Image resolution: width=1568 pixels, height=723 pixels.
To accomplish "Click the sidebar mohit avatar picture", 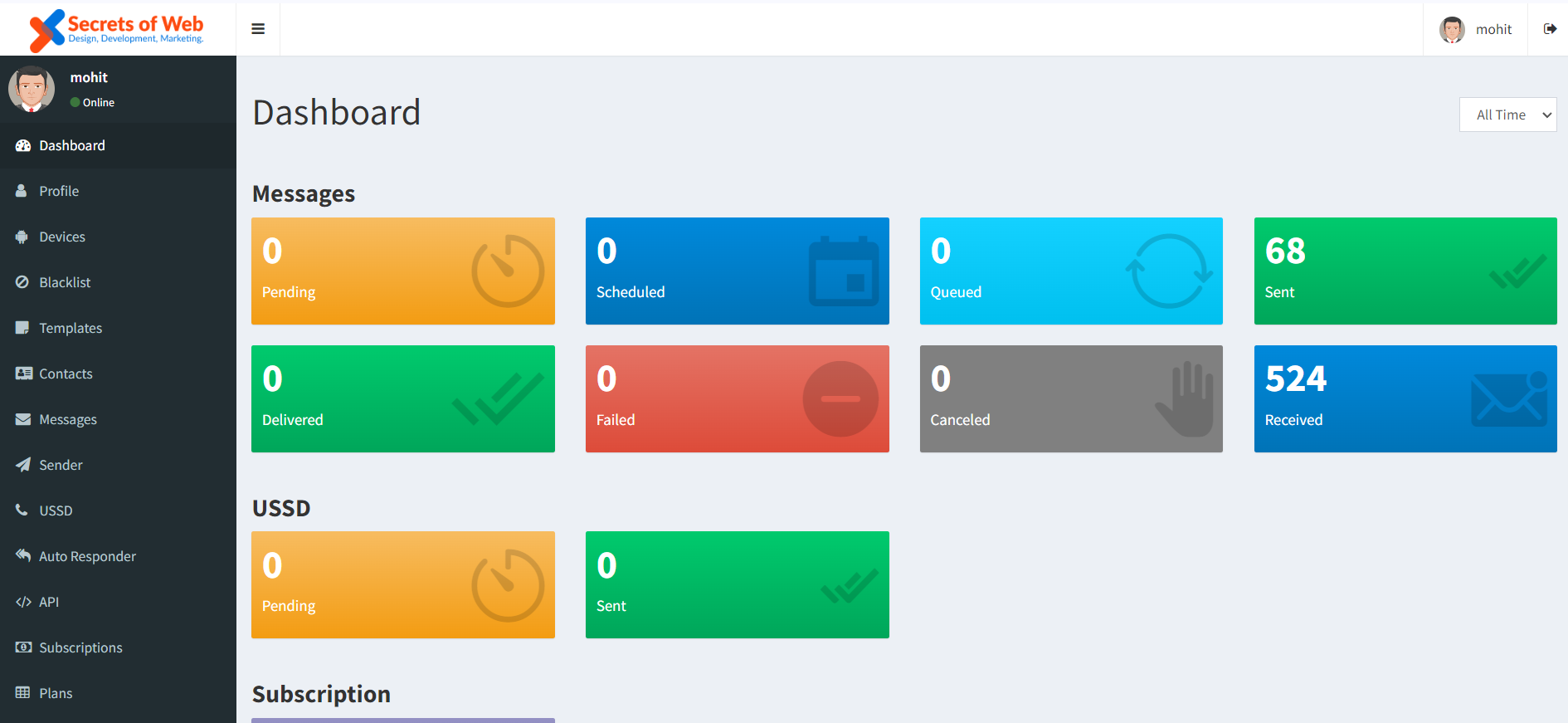I will coord(32,89).
